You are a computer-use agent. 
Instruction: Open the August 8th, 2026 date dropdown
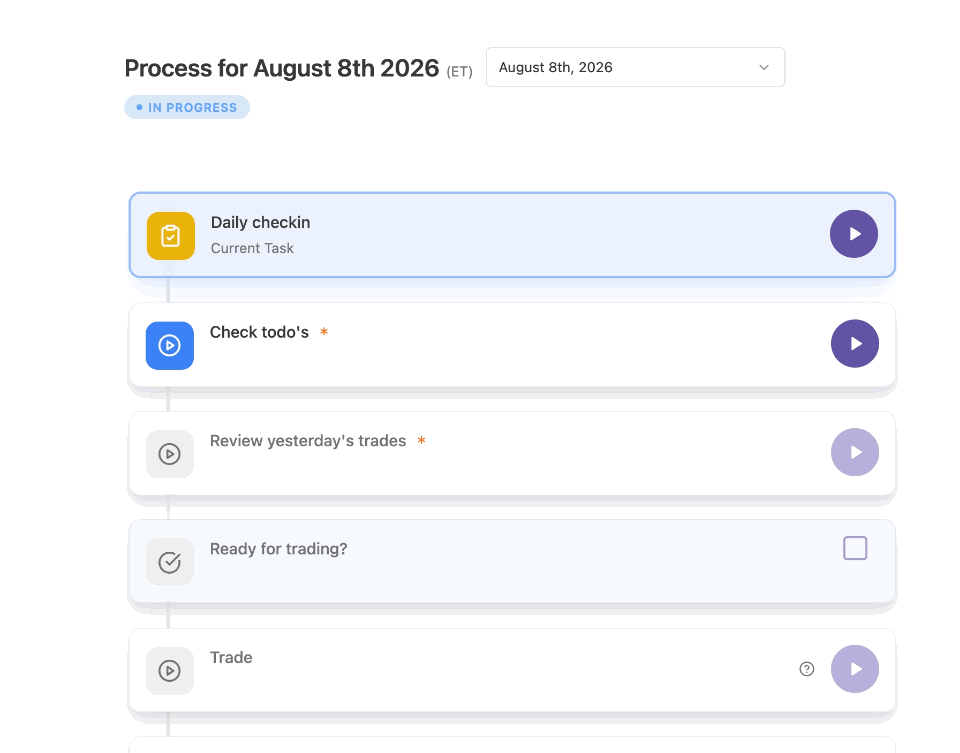coord(635,67)
